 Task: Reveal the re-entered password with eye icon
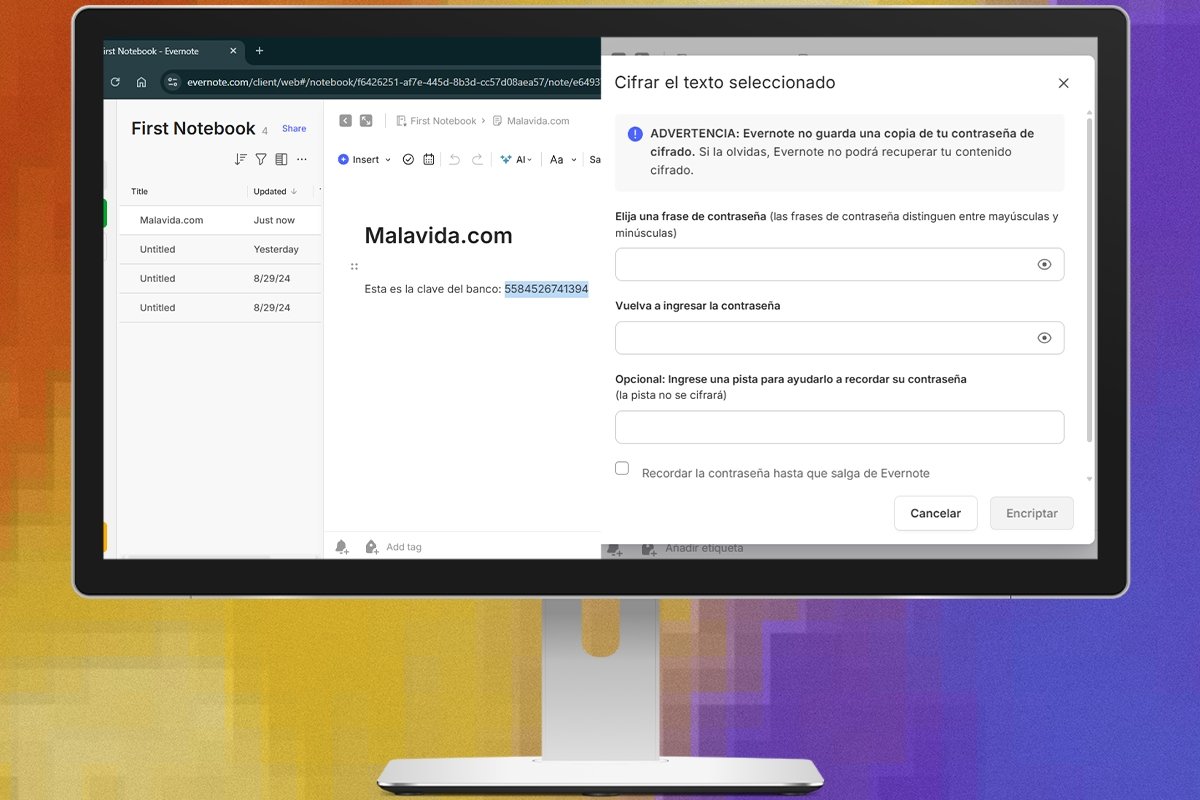coord(1044,338)
